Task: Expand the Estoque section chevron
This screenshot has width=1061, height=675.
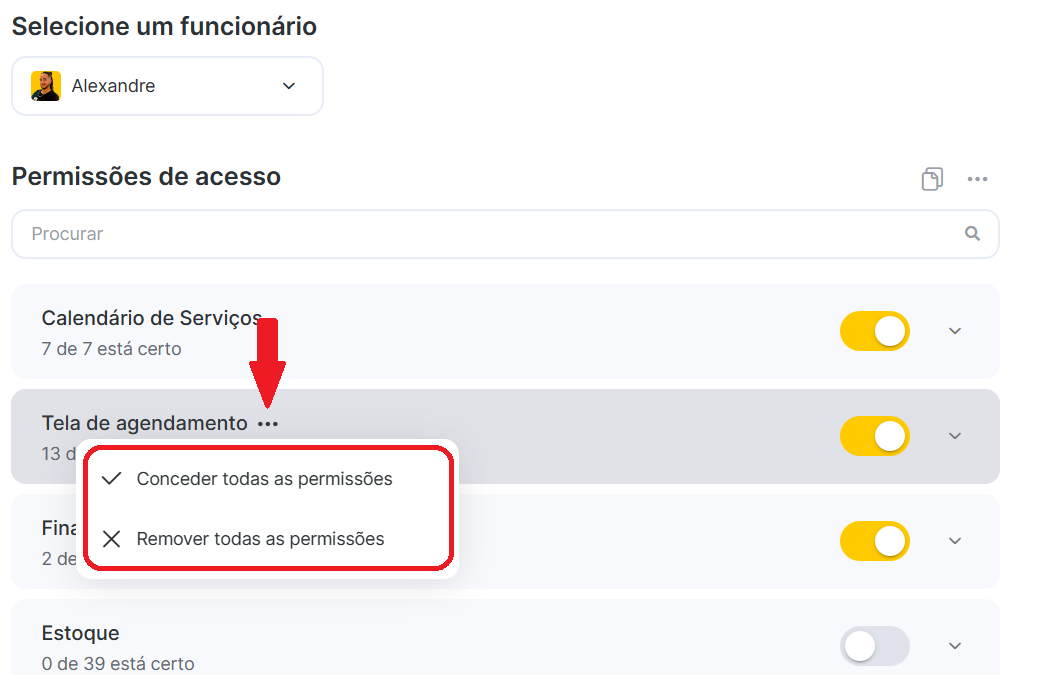Action: coord(955,646)
